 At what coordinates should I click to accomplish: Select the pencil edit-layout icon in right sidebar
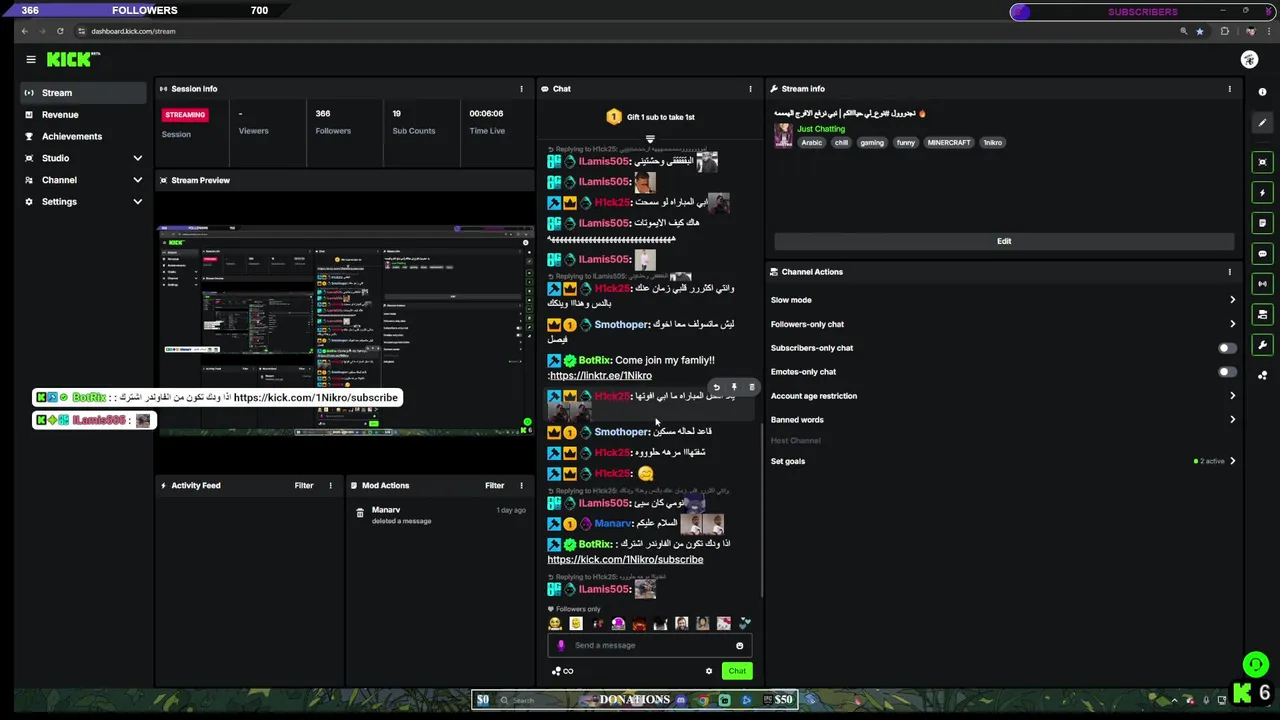(1263, 123)
